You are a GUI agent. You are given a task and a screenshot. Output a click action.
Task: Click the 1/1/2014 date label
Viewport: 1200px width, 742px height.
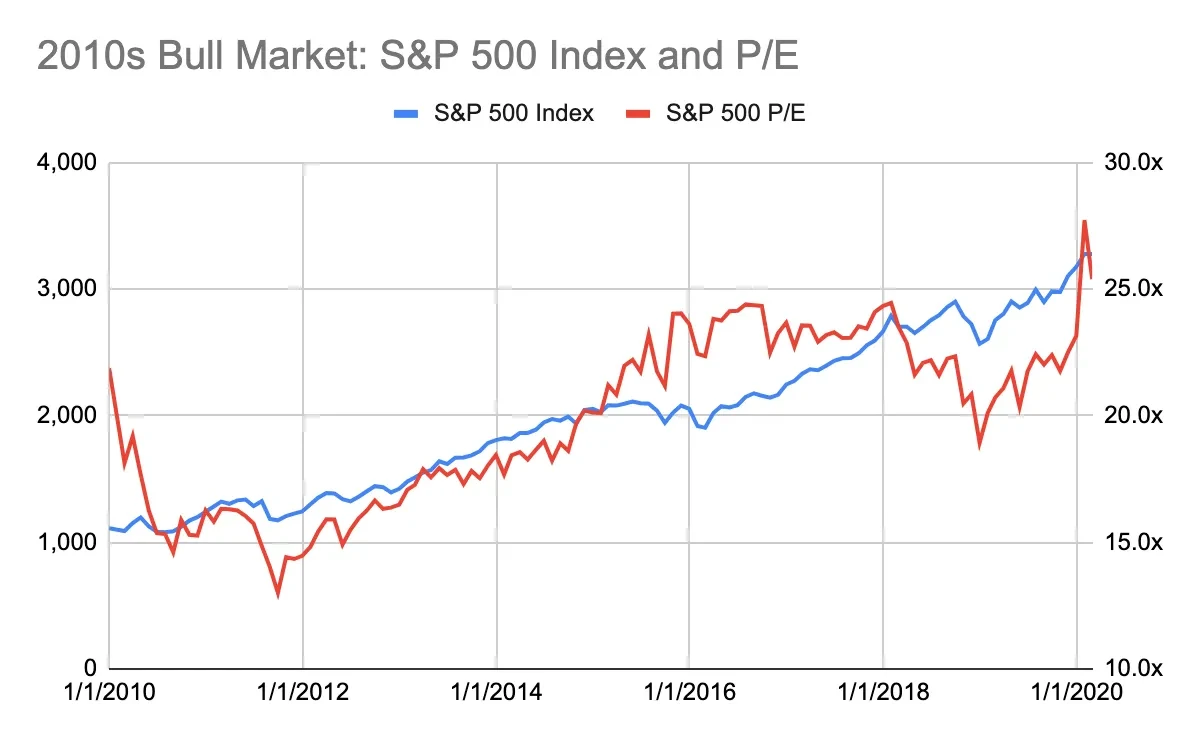(496, 693)
